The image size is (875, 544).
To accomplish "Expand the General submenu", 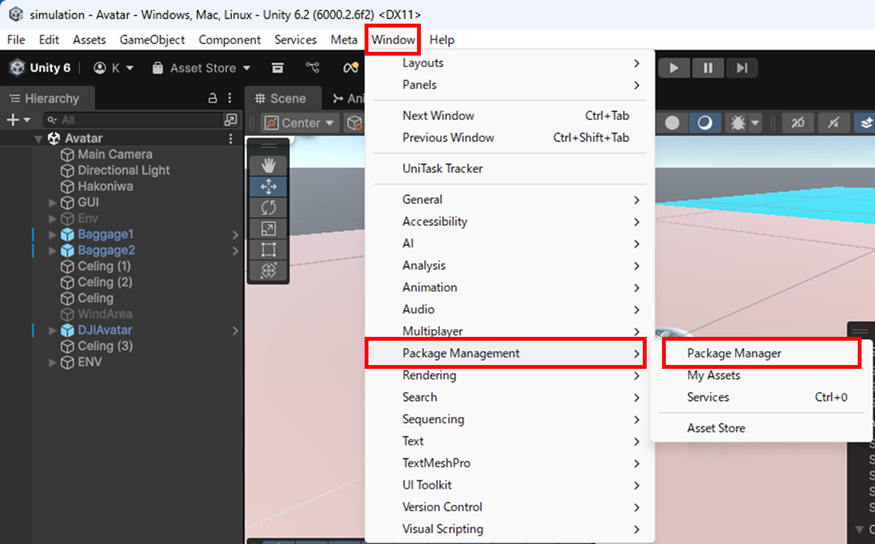I will pyautogui.click(x=509, y=199).
